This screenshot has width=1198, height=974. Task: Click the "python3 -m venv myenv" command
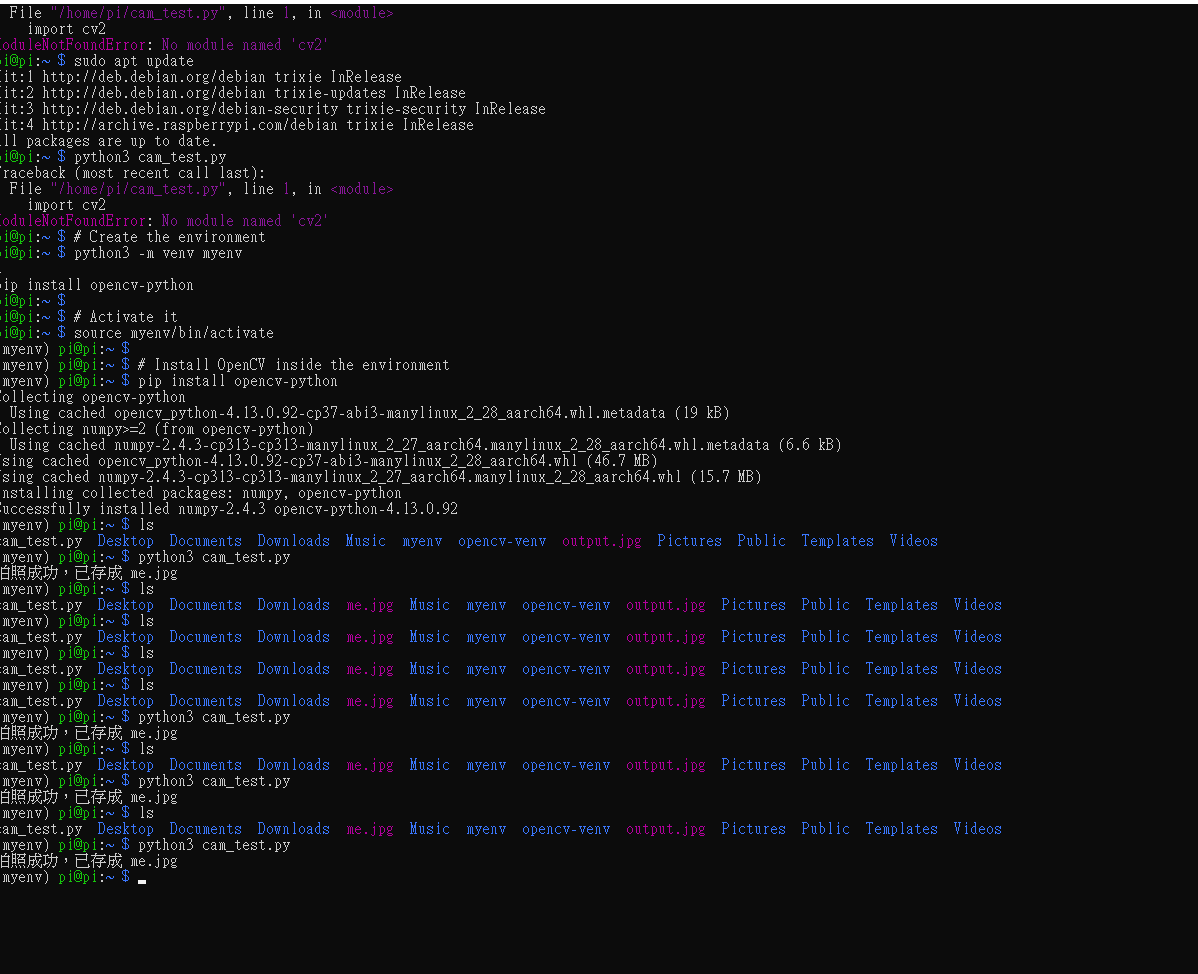pyautogui.click(x=158, y=253)
